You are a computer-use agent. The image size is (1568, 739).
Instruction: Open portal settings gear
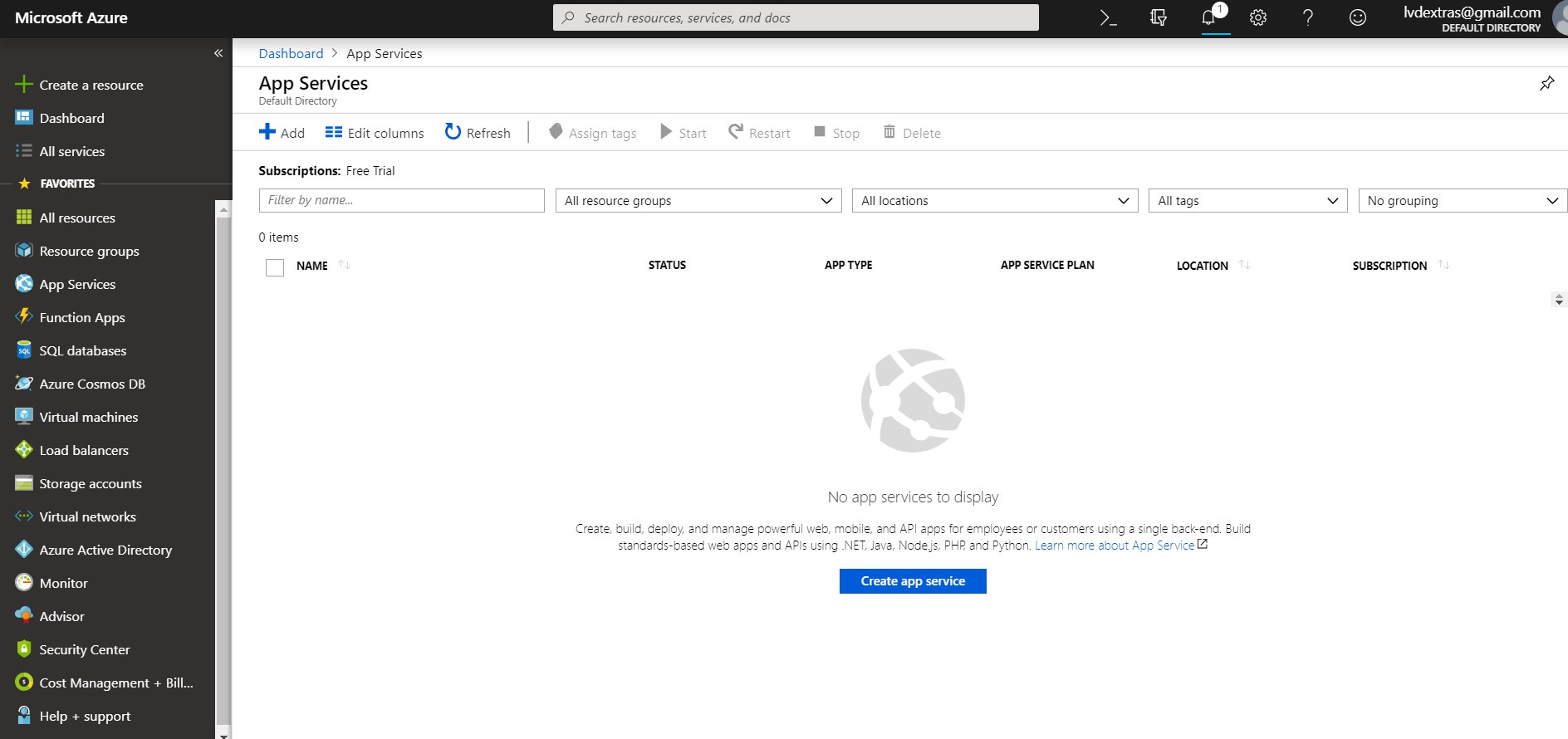coord(1258,17)
